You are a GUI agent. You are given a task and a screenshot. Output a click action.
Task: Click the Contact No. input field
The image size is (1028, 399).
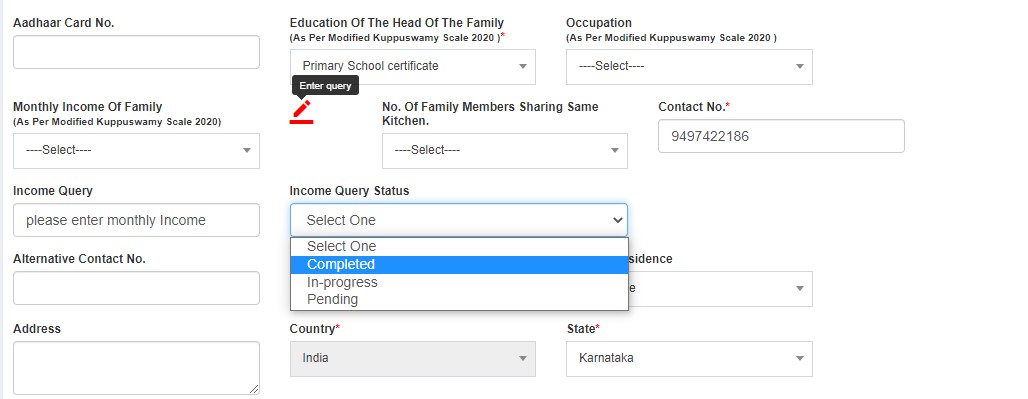coord(781,136)
